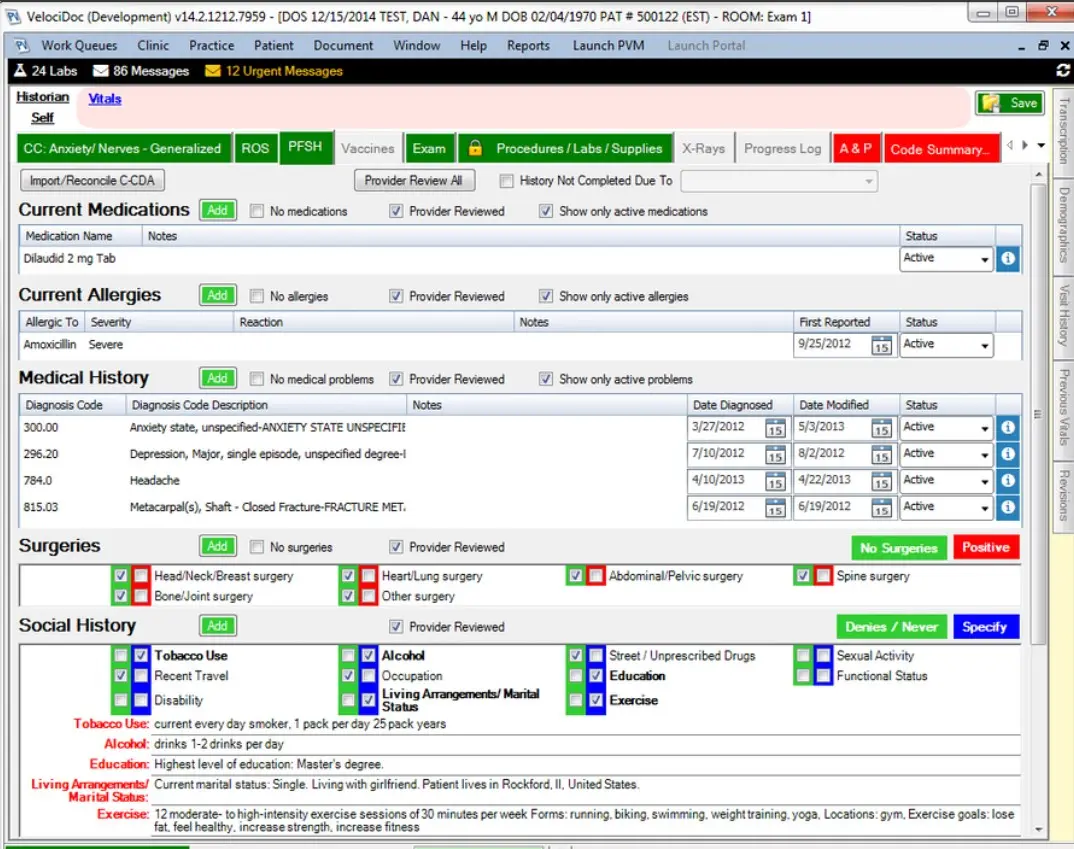
Task: Open the 24 Labs lab flask icon
Action: 21,71
